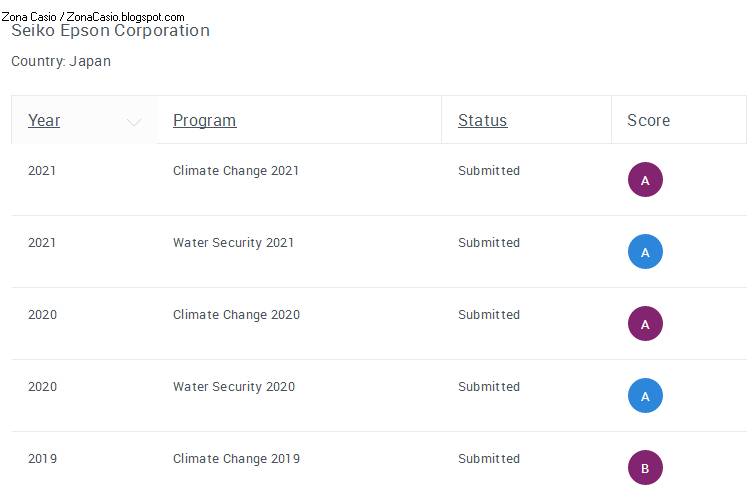Open the Water Security 2020 program entry
Image resolution: width=756 pixels, height=502 pixels.
[x=234, y=387]
